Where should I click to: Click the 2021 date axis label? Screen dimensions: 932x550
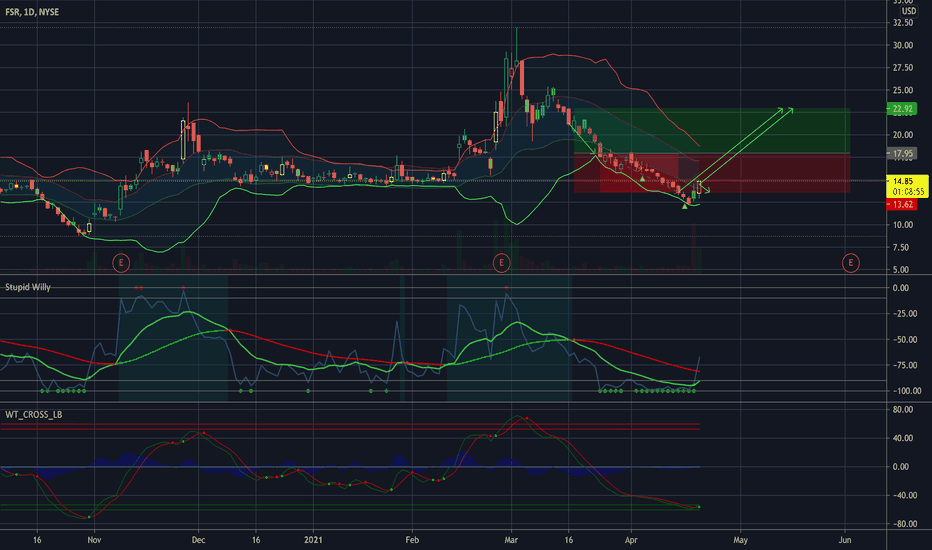(313, 540)
